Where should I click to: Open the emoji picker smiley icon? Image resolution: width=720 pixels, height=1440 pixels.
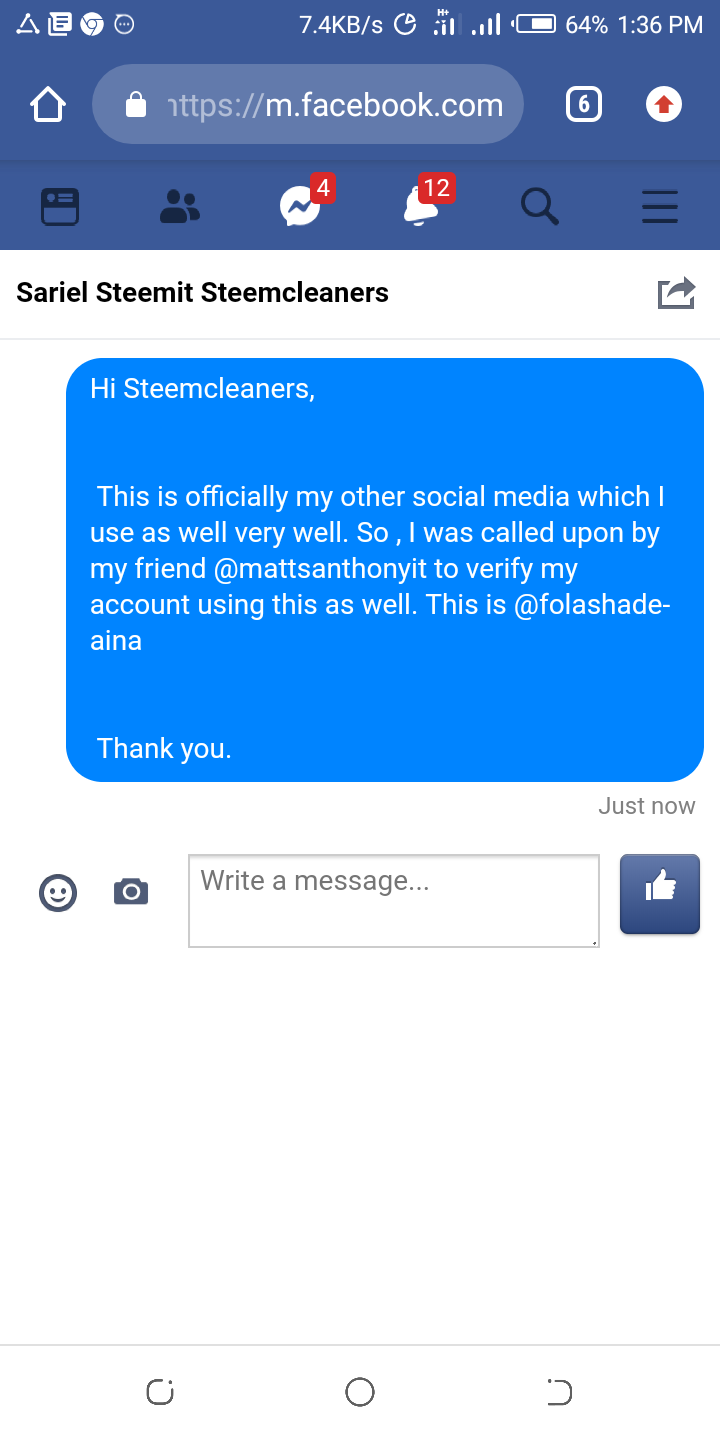(58, 892)
